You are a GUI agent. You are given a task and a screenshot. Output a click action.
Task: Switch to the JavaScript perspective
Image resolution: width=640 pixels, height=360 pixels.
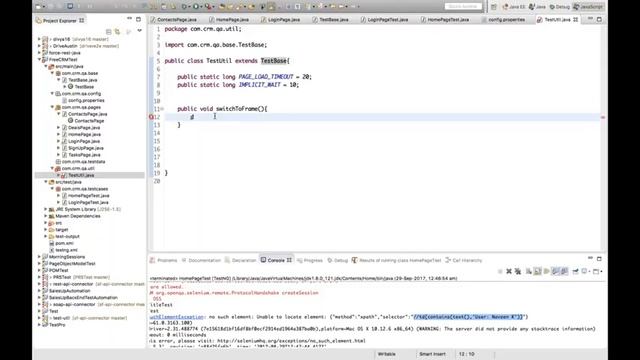click(588, 7)
